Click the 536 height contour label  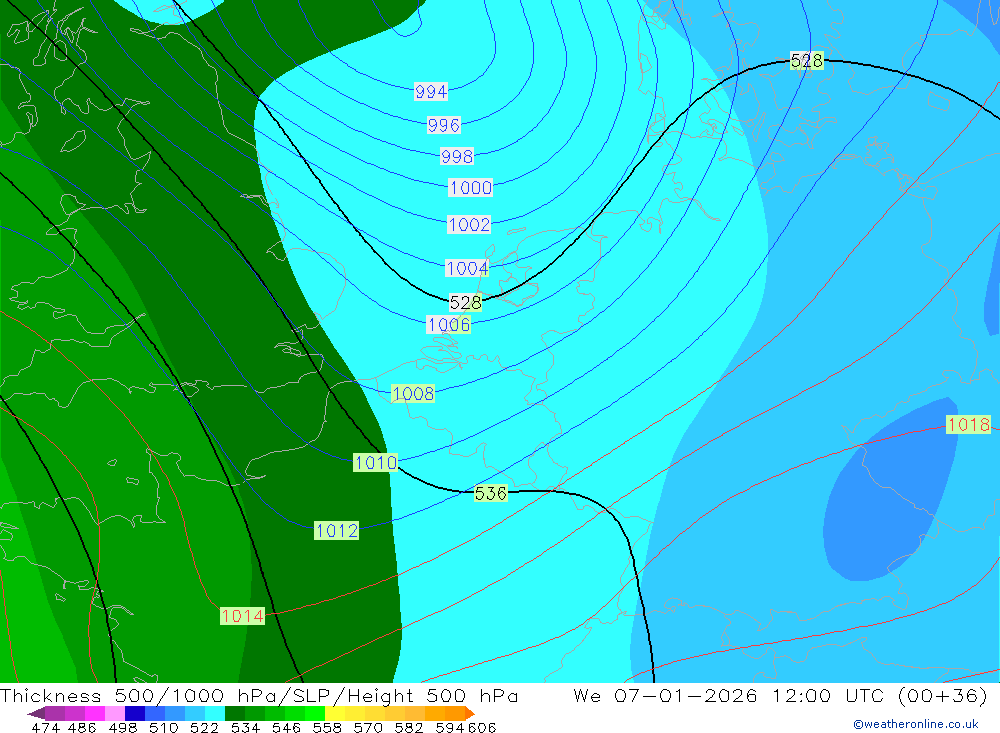[490, 493]
